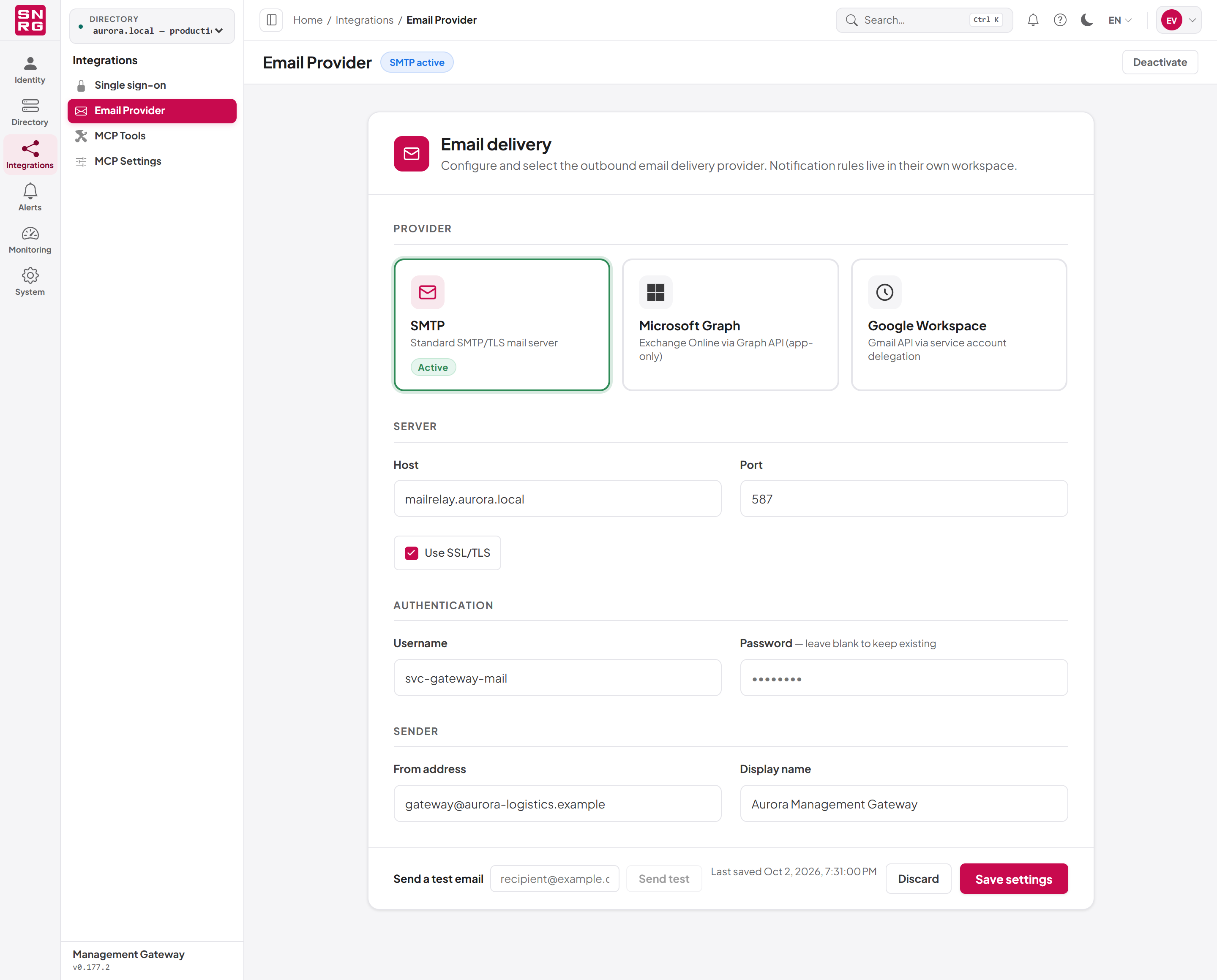The image size is (1217, 980).
Task: Focus the Display name field
Action: tap(903, 803)
